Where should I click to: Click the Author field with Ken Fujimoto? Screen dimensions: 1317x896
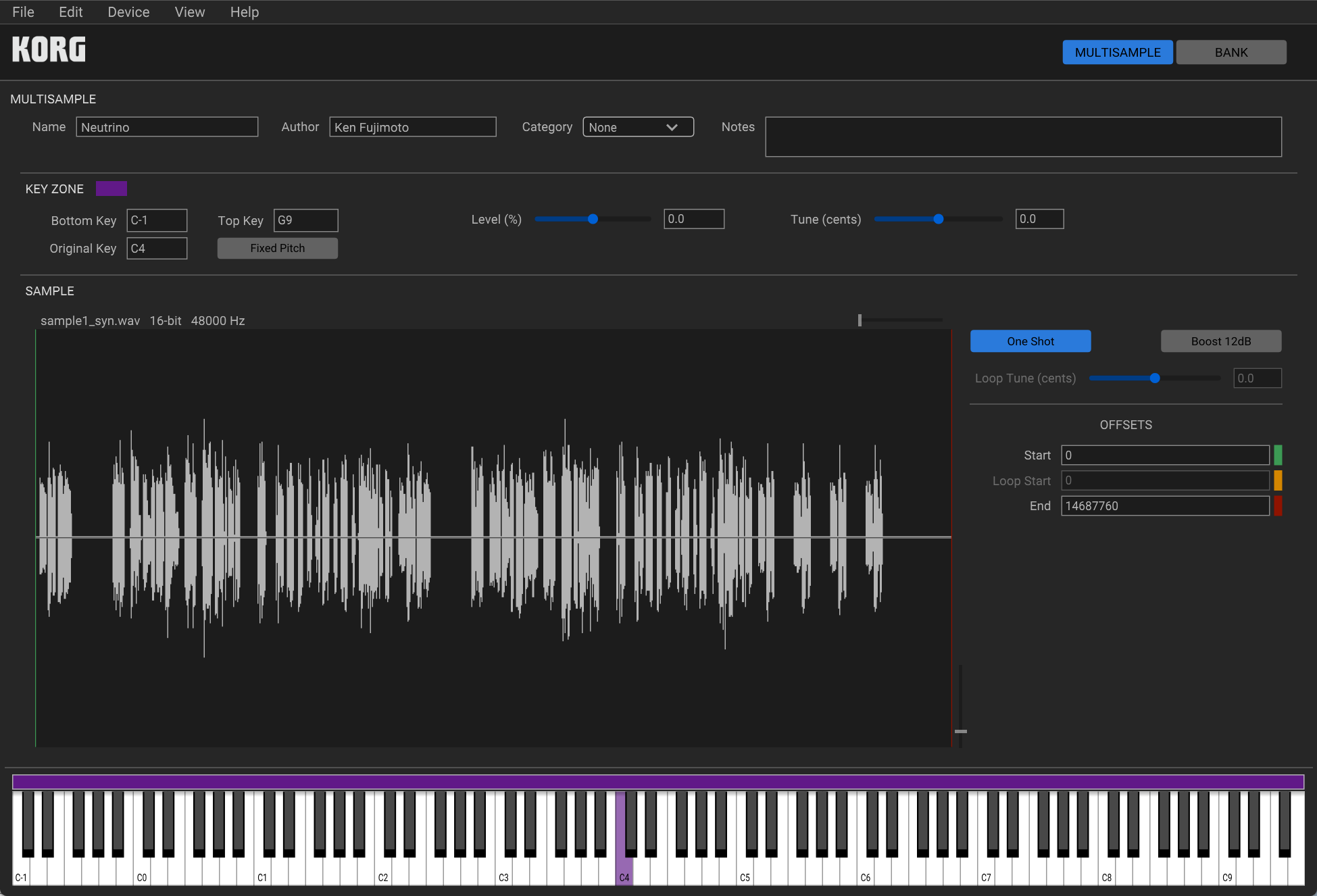pyautogui.click(x=413, y=127)
